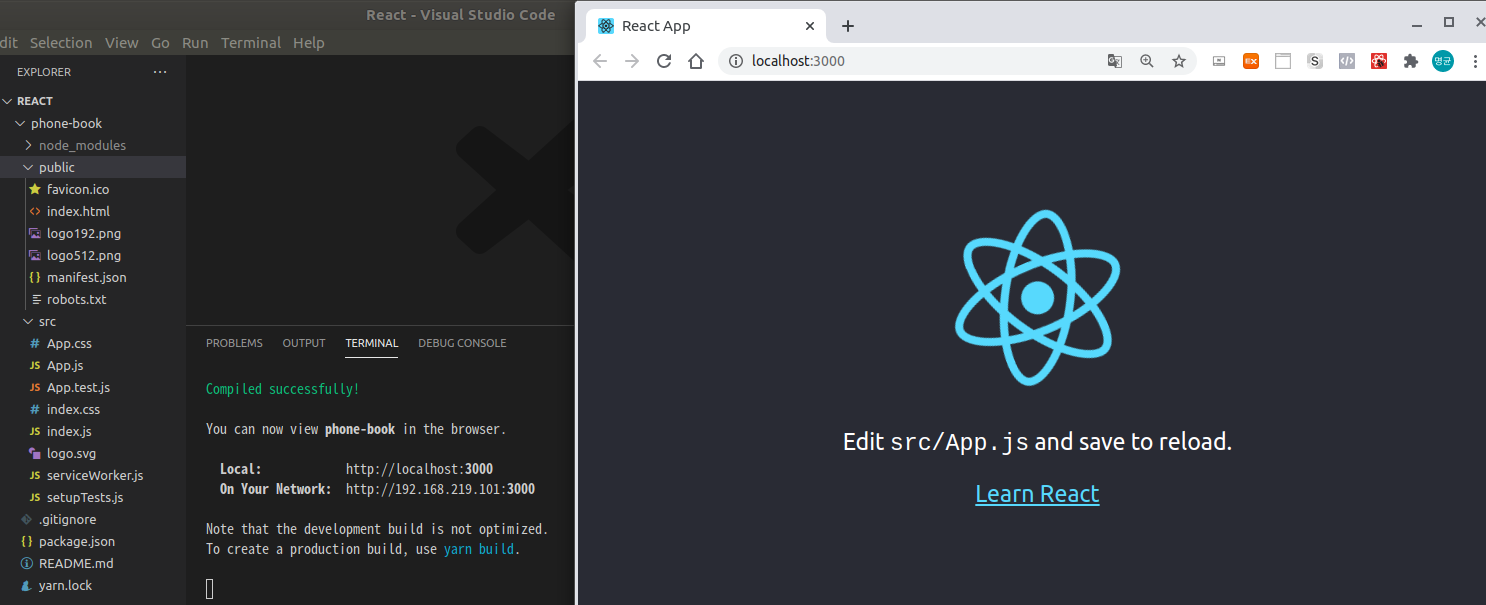This screenshot has width=1486, height=605.
Task: Switch to the OUTPUT panel tab
Action: tap(304, 343)
